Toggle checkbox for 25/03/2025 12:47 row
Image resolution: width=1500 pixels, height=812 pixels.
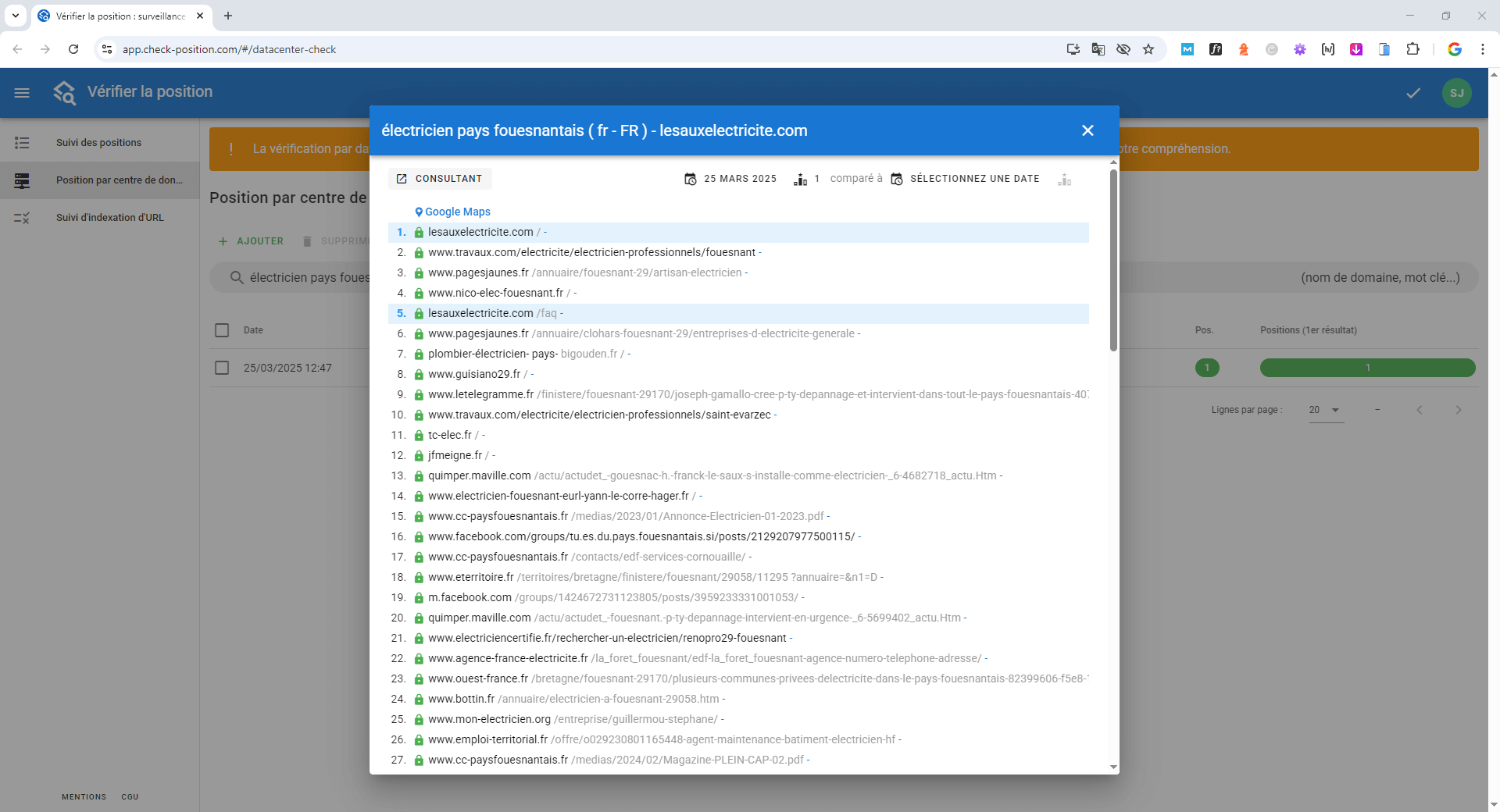tap(222, 368)
